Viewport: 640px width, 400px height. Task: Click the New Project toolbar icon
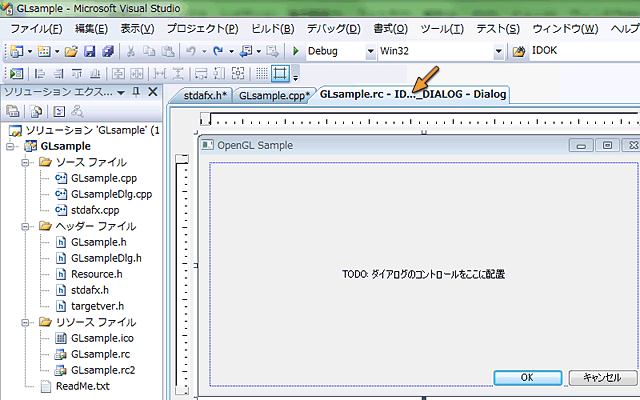[x=17, y=51]
